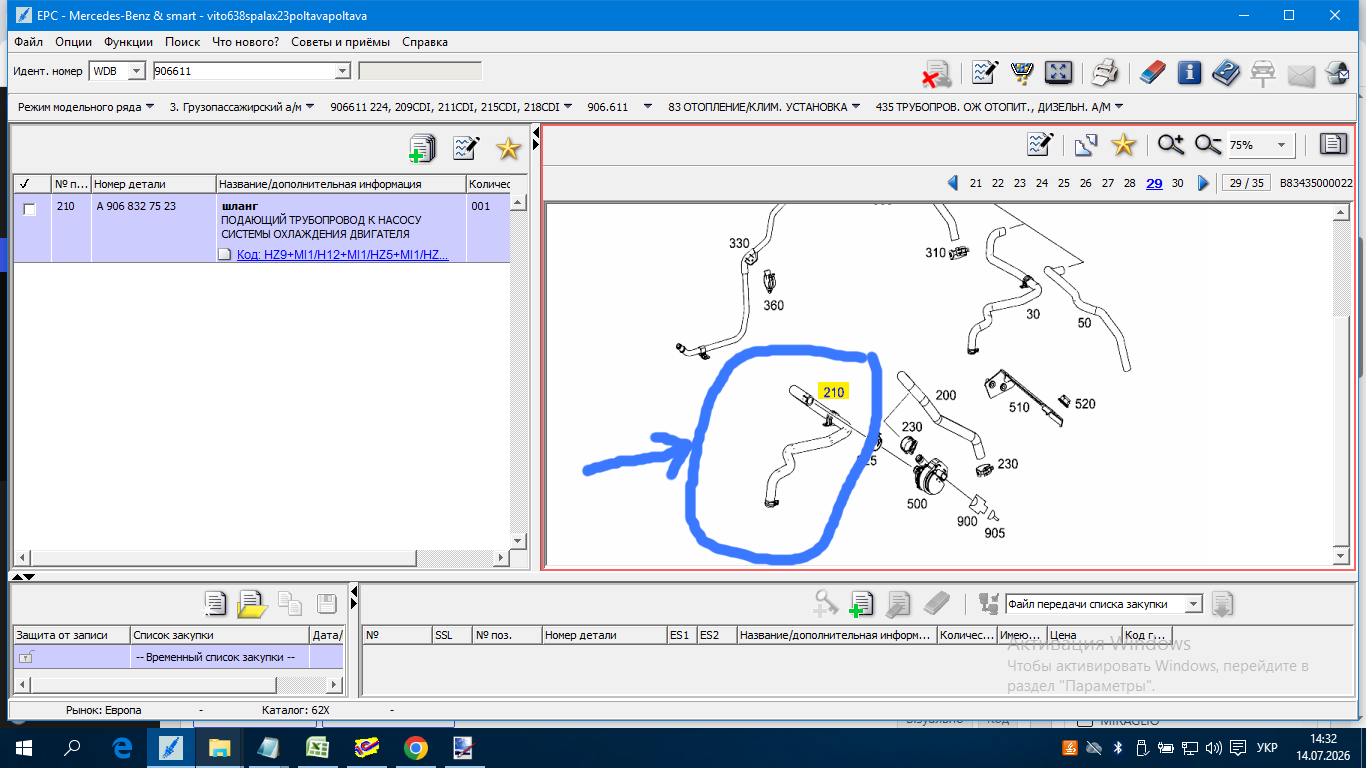Screen dimensions: 1366x768
Task: Click part callout 330 in the diagram
Action: [739, 244]
